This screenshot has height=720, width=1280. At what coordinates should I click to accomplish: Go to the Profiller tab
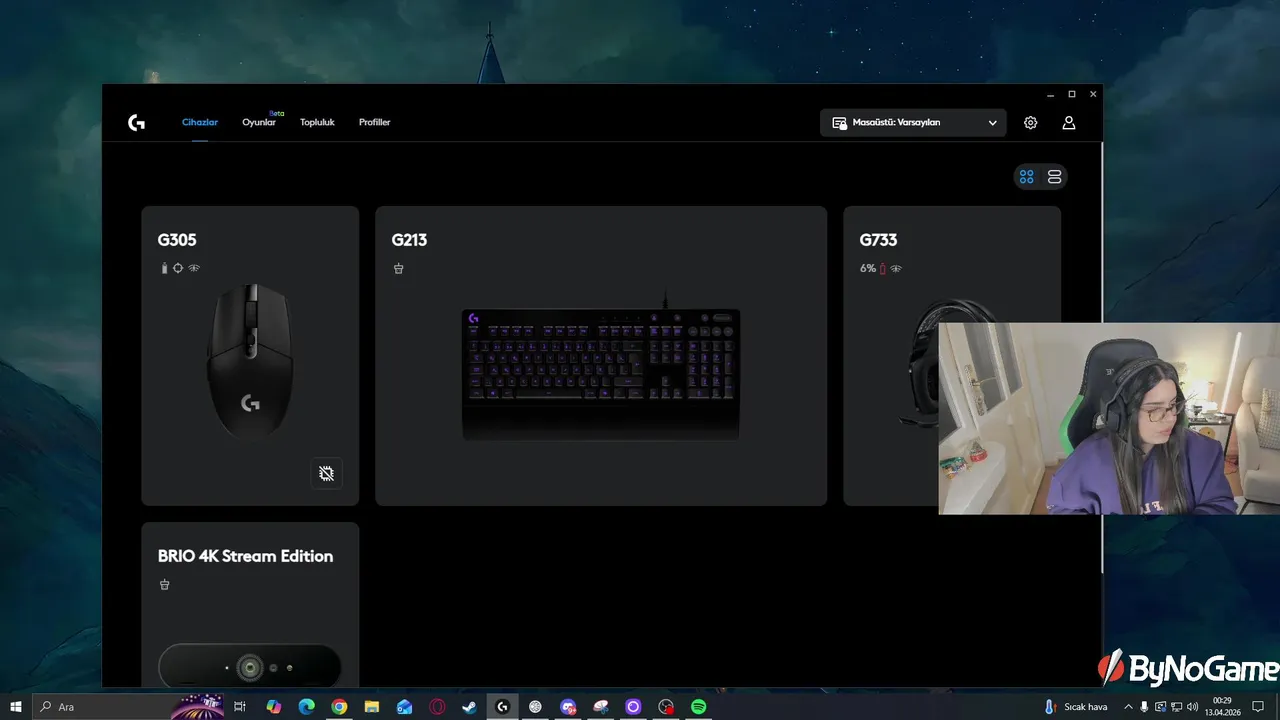point(375,122)
